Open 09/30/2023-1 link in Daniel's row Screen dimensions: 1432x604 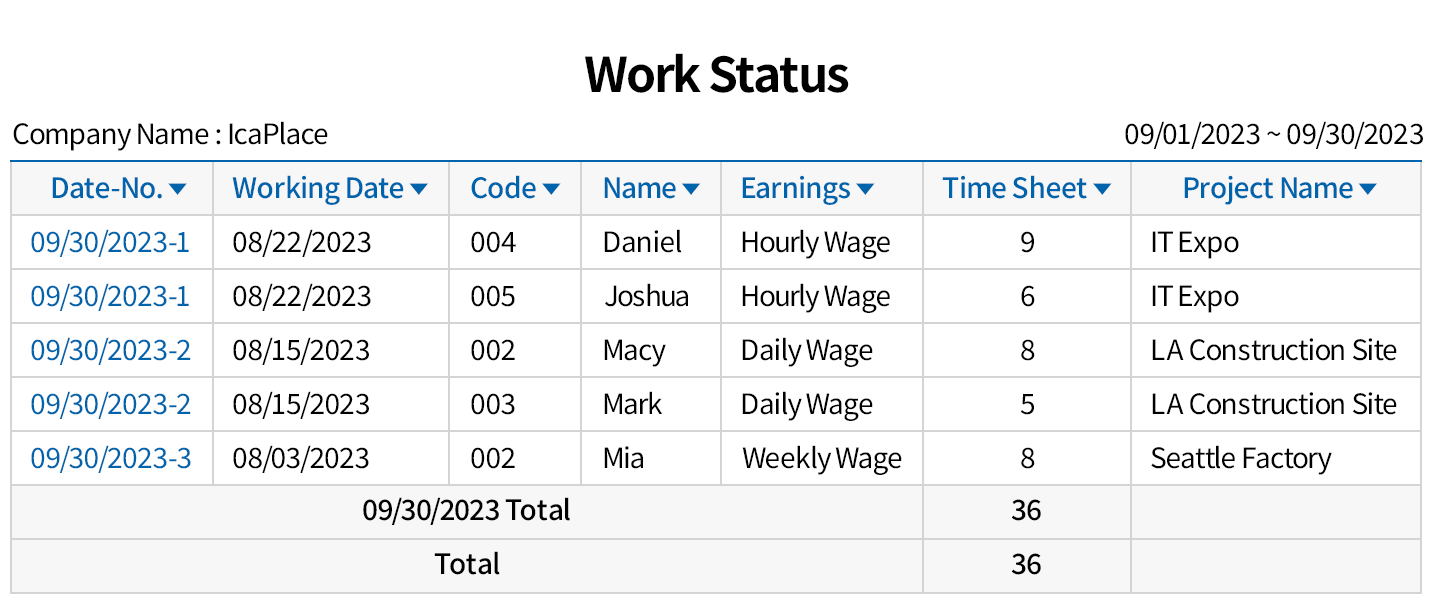pyautogui.click(x=110, y=242)
